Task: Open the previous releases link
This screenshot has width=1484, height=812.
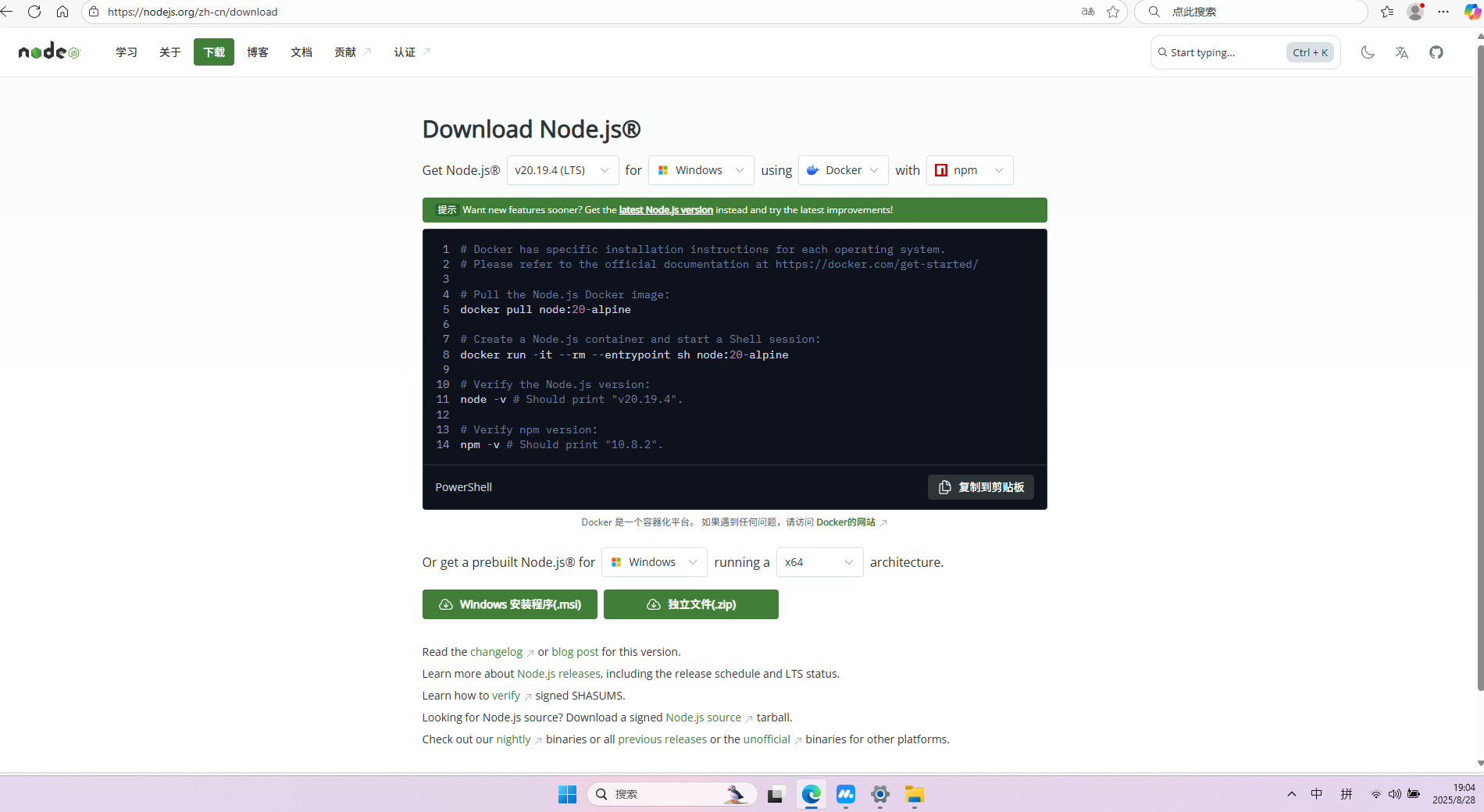Action: tap(662, 739)
